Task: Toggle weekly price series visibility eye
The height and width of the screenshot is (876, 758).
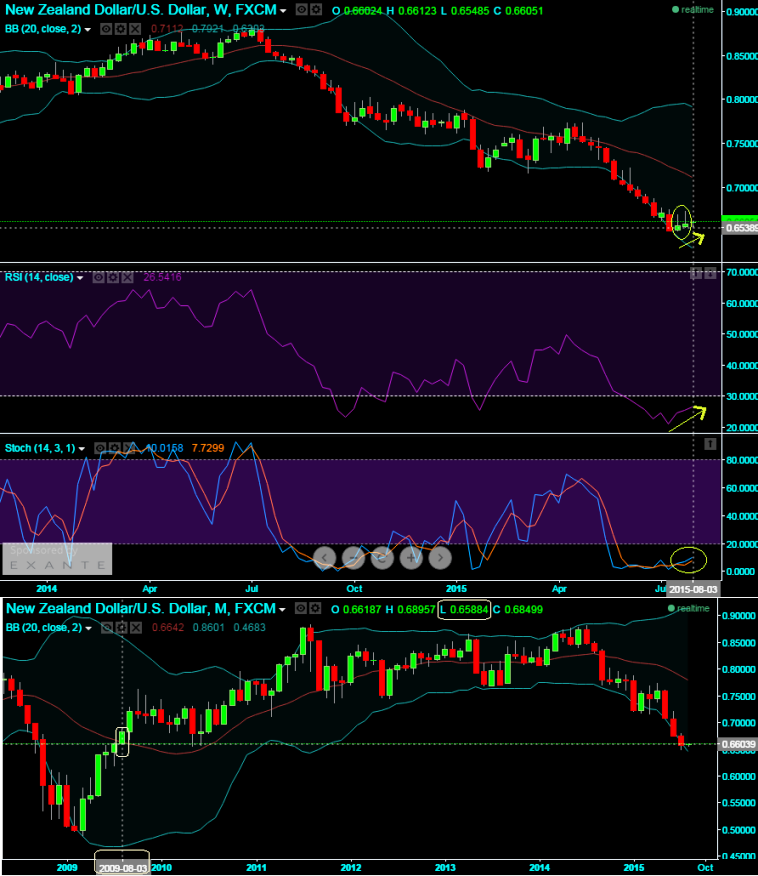Action: point(301,9)
